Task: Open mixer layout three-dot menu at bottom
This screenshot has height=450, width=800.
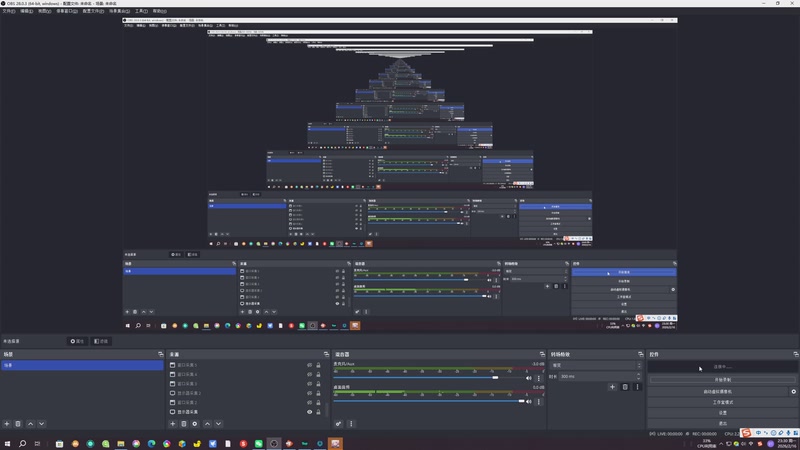Action: [x=351, y=423]
